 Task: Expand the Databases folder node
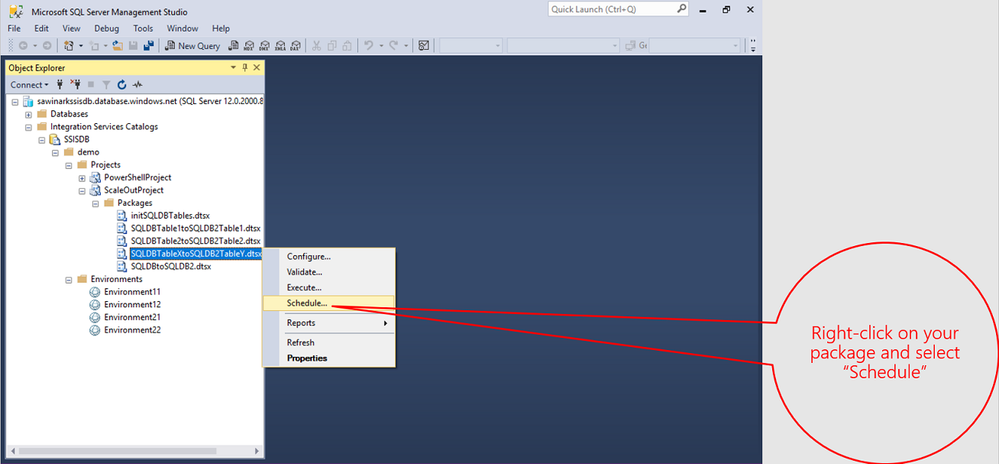pos(29,114)
